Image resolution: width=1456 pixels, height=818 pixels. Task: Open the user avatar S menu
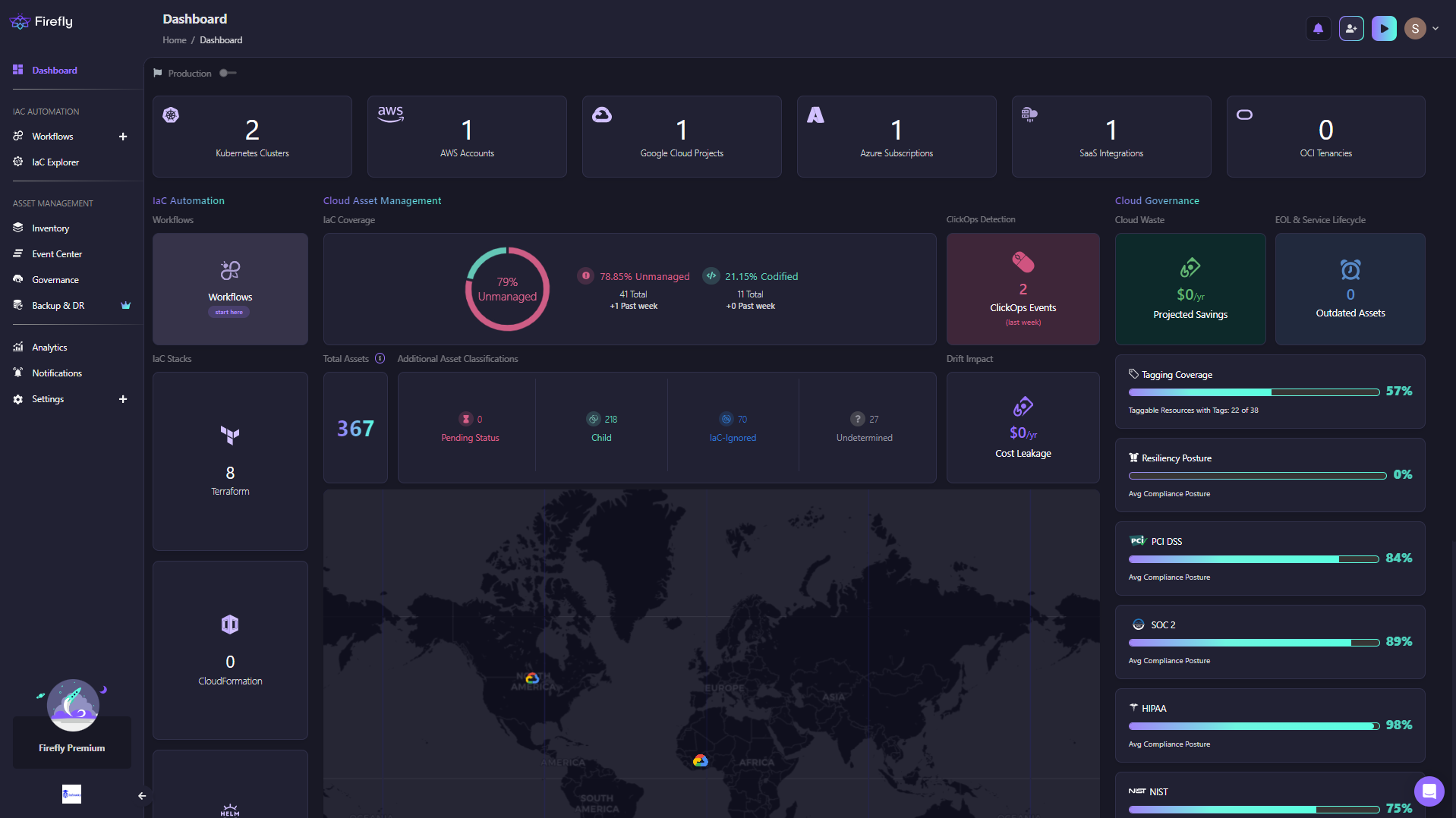point(1415,29)
